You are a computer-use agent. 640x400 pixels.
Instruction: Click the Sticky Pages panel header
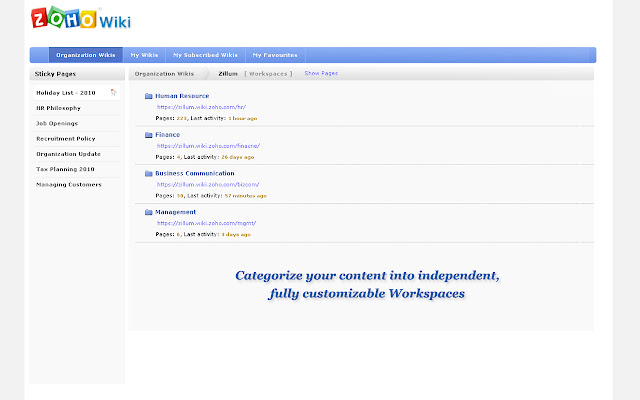pos(77,74)
